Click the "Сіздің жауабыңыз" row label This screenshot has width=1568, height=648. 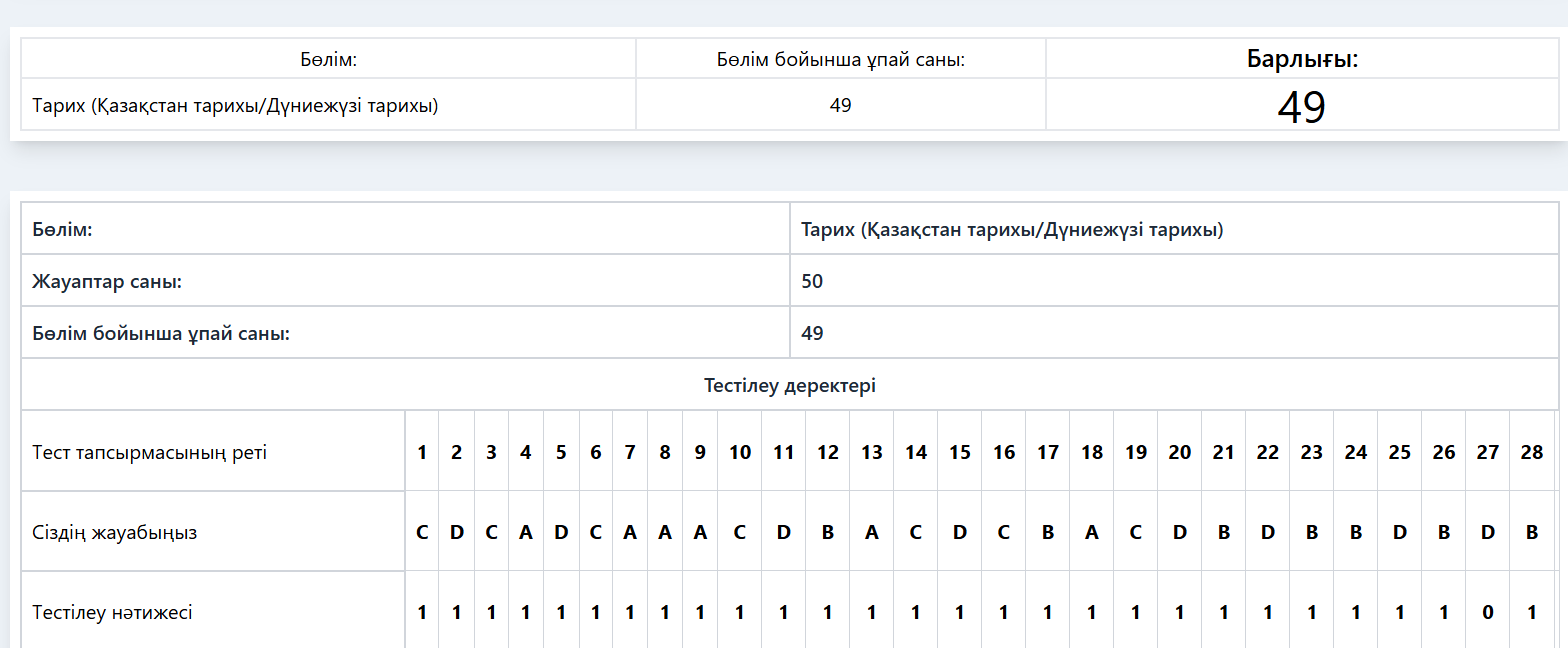pyautogui.click(x=115, y=532)
